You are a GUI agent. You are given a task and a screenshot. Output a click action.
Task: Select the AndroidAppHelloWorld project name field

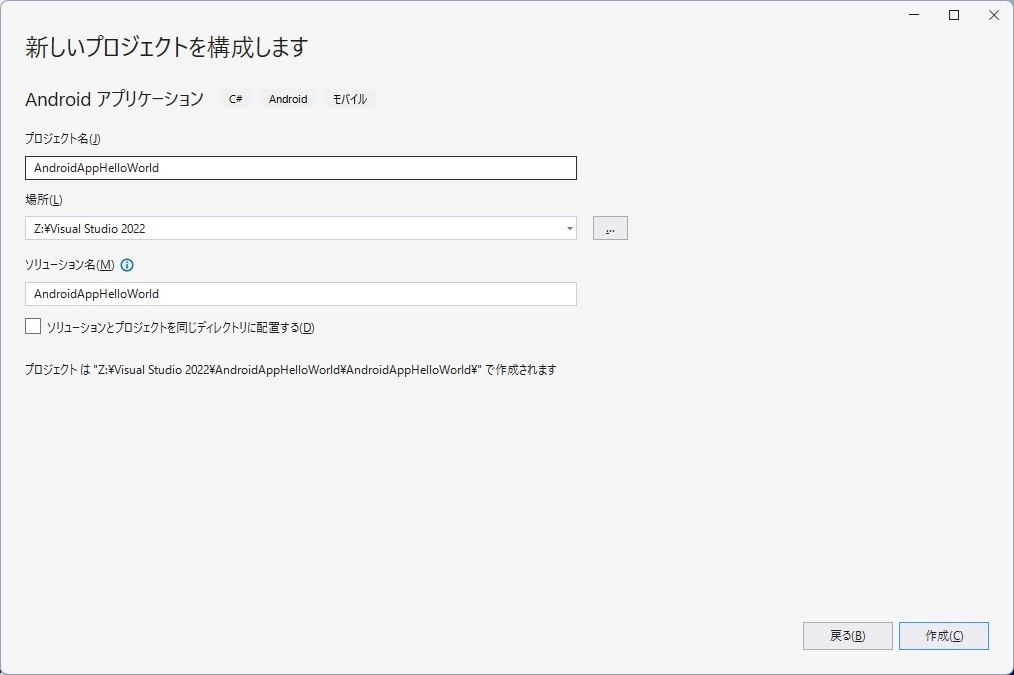[x=300, y=167]
